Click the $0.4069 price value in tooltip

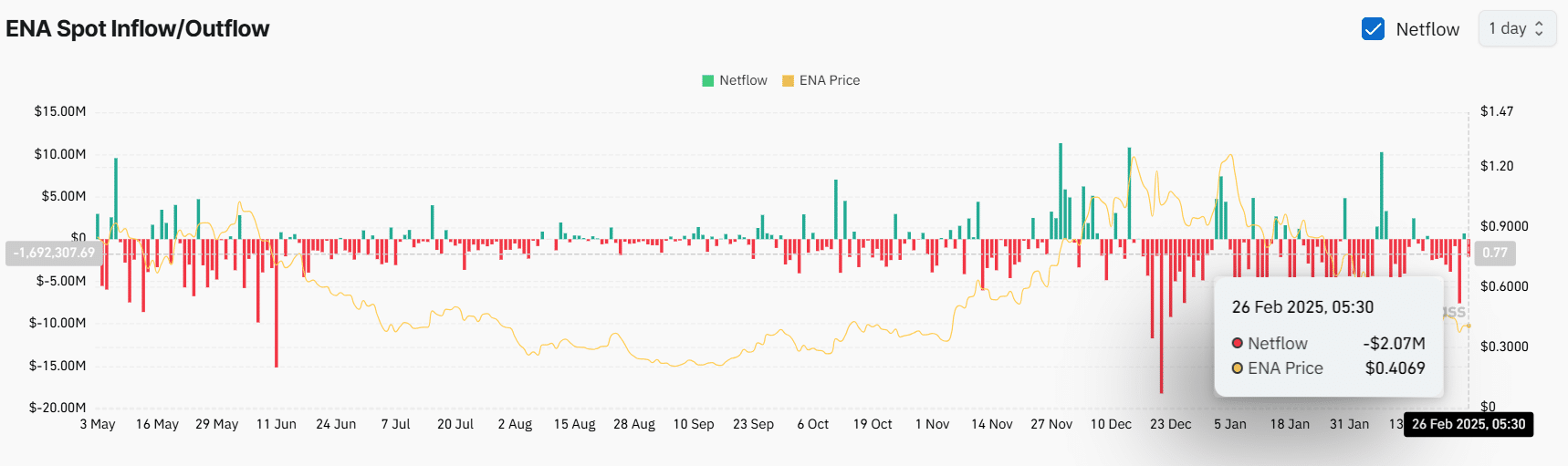point(1395,368)
